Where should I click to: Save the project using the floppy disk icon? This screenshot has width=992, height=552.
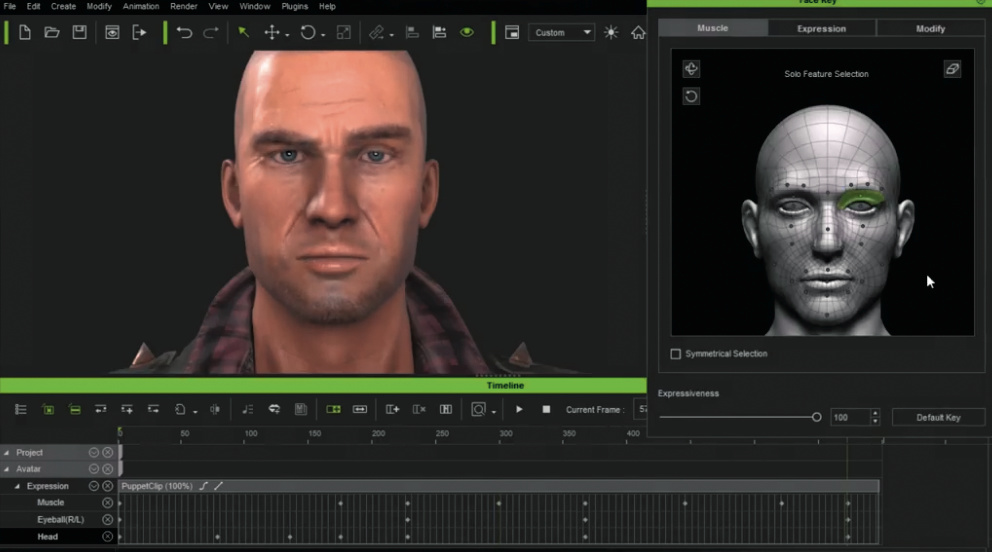click(x=78, y=33)
